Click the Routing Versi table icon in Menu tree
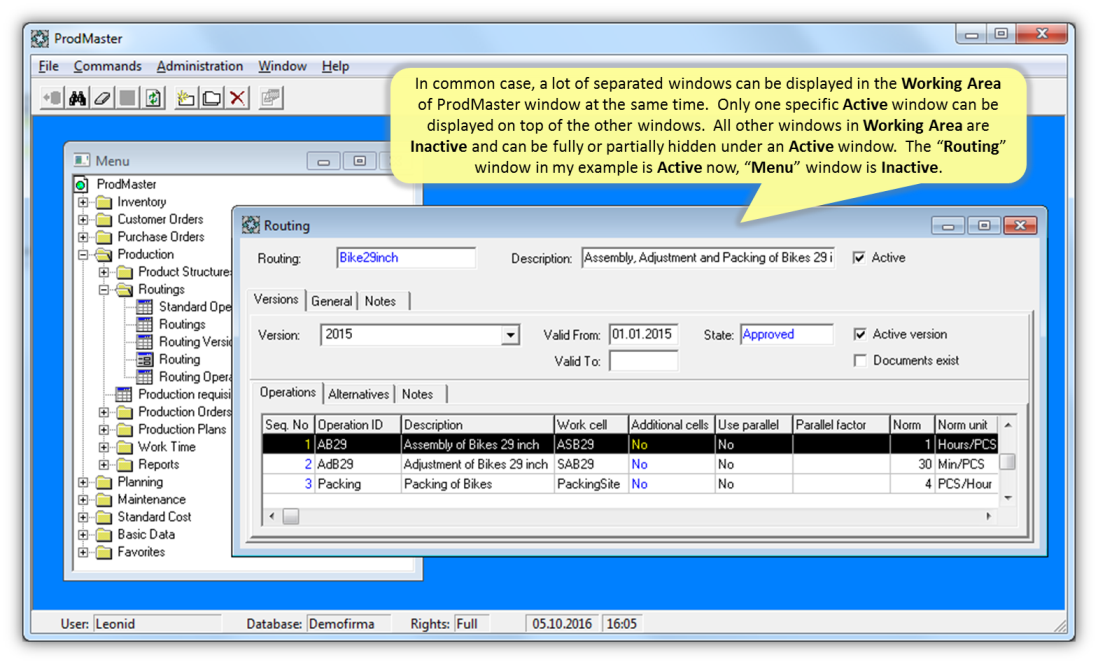 [144, 342]
